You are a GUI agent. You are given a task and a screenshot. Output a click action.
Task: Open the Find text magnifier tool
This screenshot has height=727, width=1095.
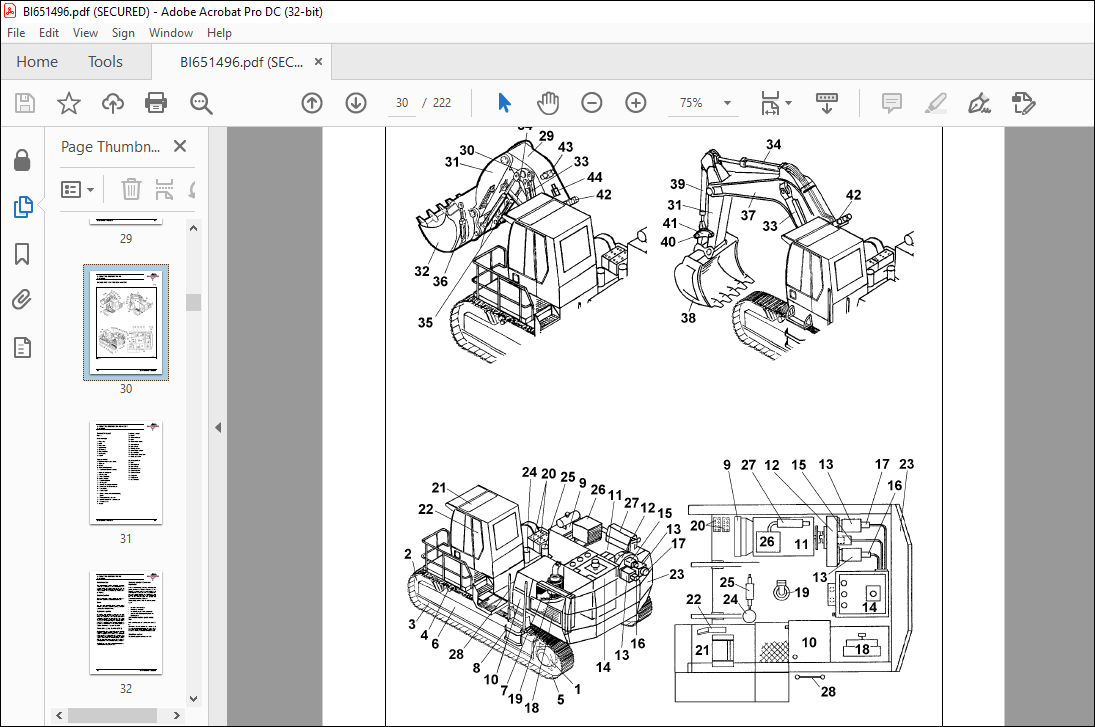(x=201, y=103)
